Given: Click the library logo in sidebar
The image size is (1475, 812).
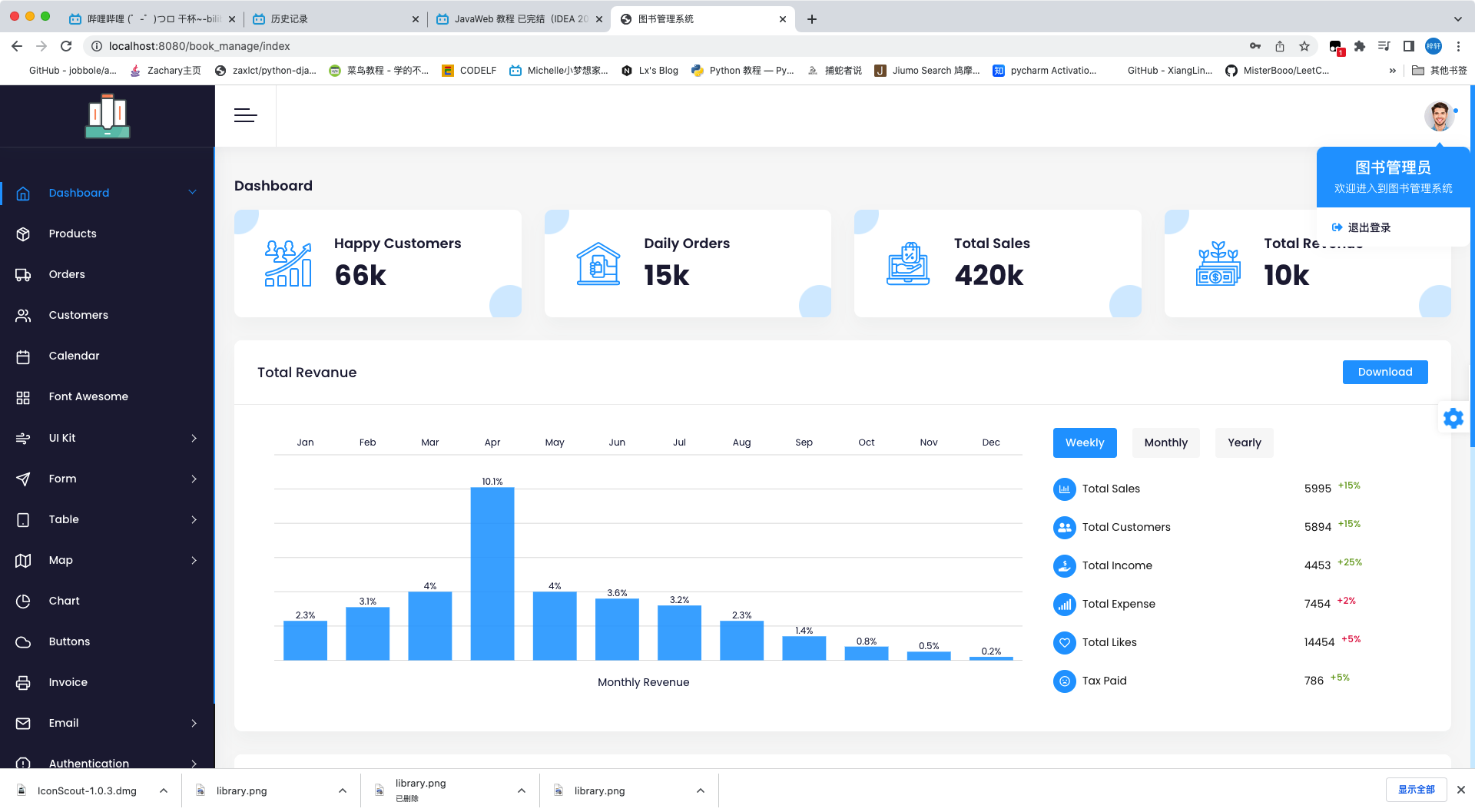Looking at the screenshot, I should pos(108,116).
